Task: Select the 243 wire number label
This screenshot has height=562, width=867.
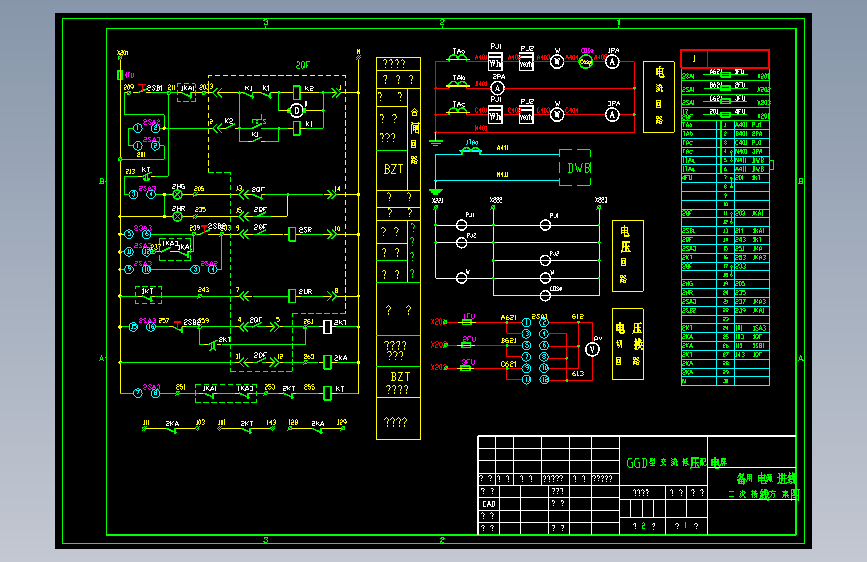Action: [x=203, y=289]
